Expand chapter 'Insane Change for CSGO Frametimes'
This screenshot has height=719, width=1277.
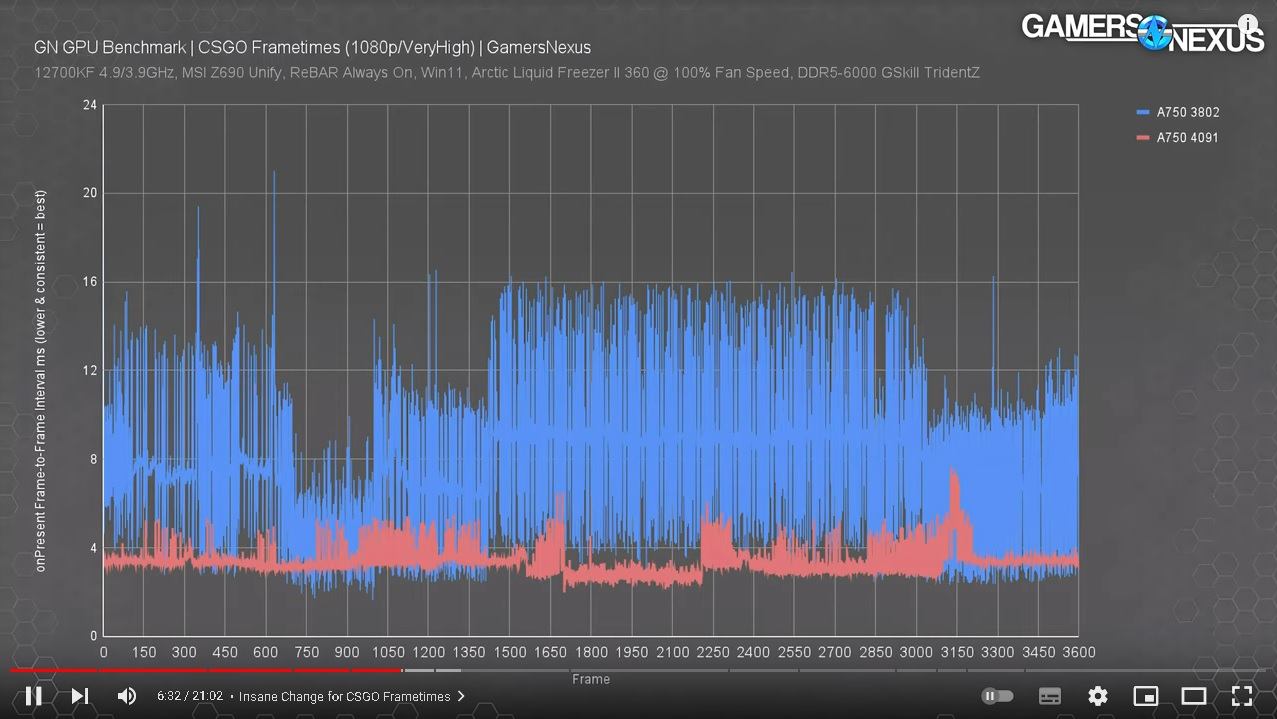pyautogui.click(x=352, y=696)
